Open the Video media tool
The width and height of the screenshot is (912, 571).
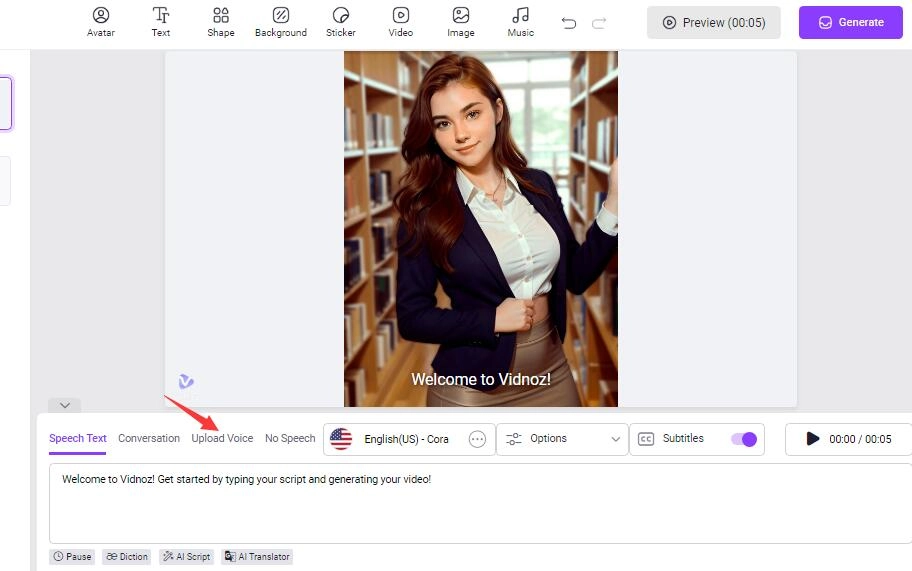pyautogui.click(x=401, y=22)
